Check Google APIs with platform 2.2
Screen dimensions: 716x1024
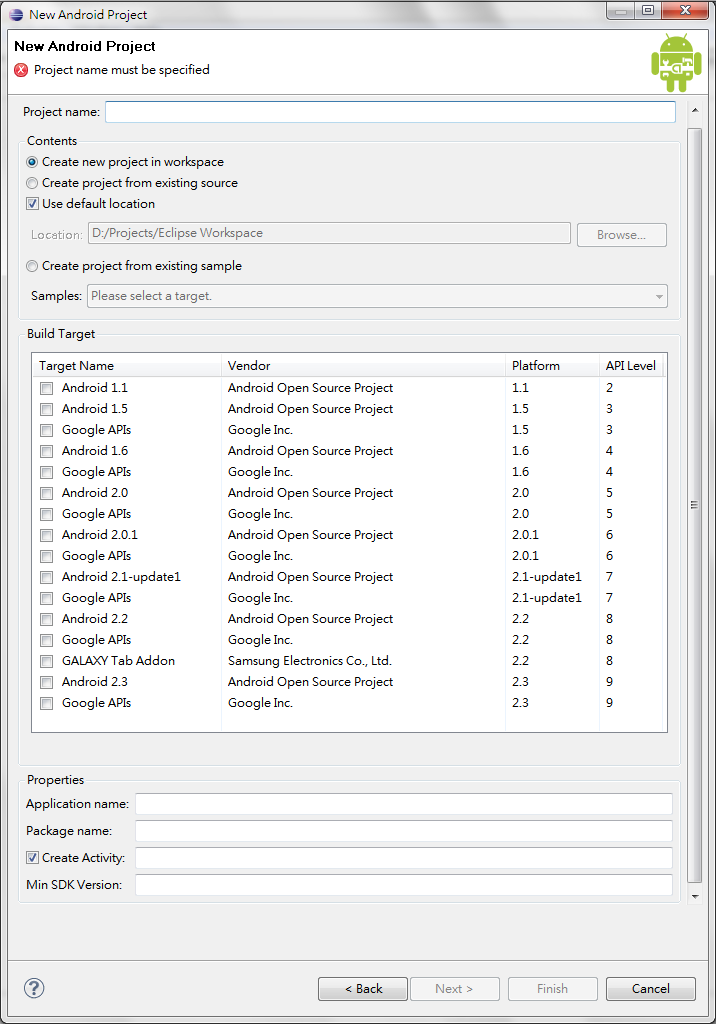click(x=46, y=640)
